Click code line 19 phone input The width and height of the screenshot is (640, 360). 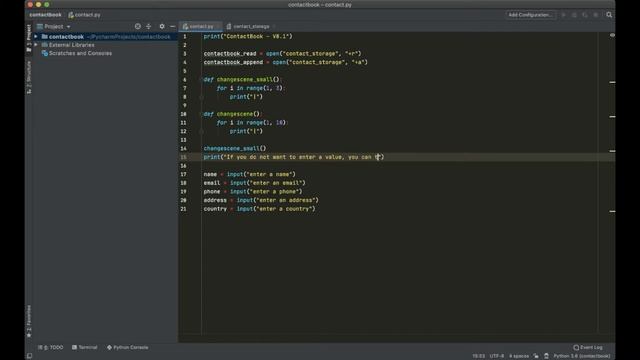click(x=253, y=191)
